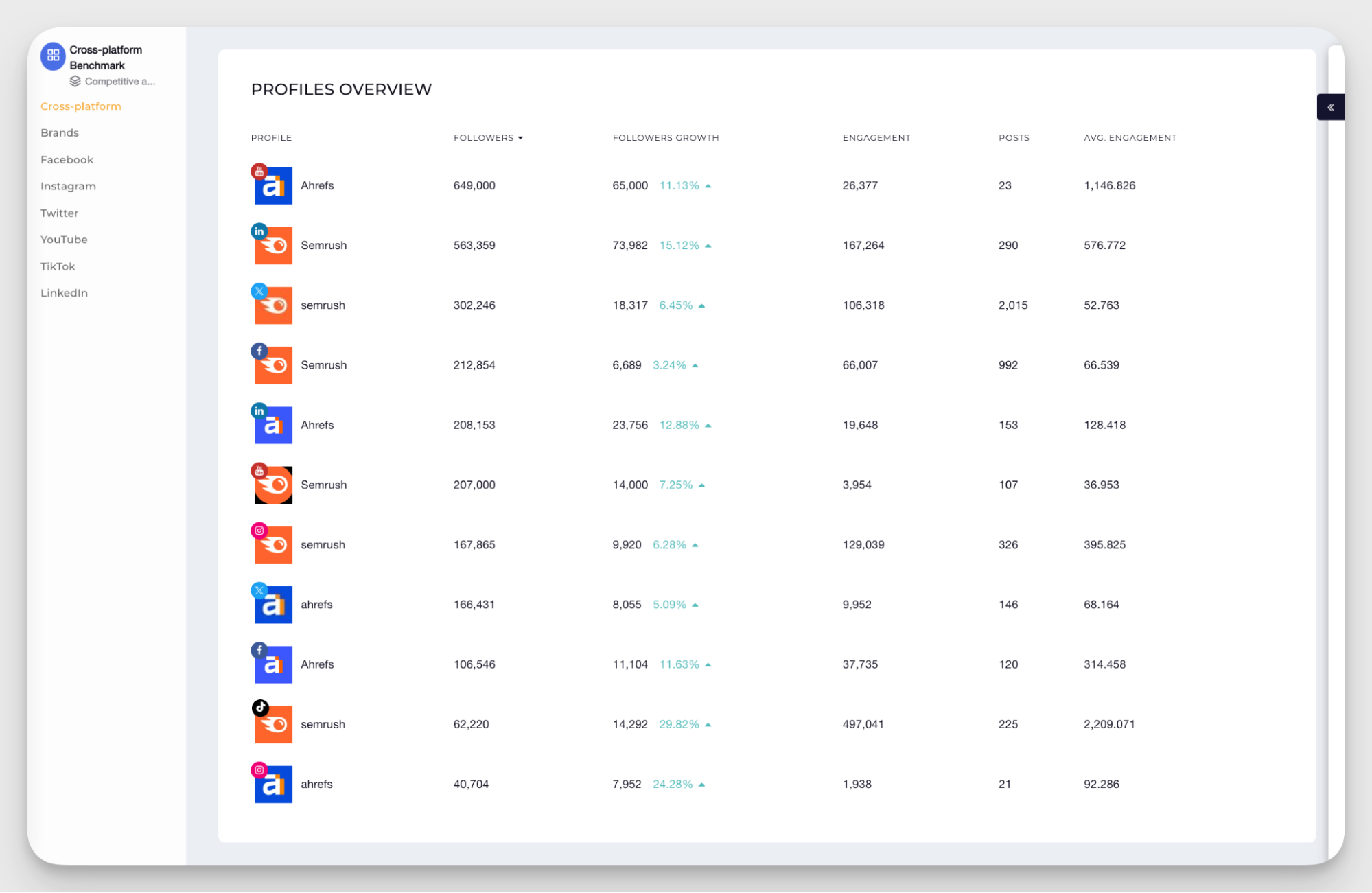The height and width of the screenshot is (893, 1372).
Task: Open the Ahrefs LinkedIn profile icon
Action: click(x=272, y=424)
